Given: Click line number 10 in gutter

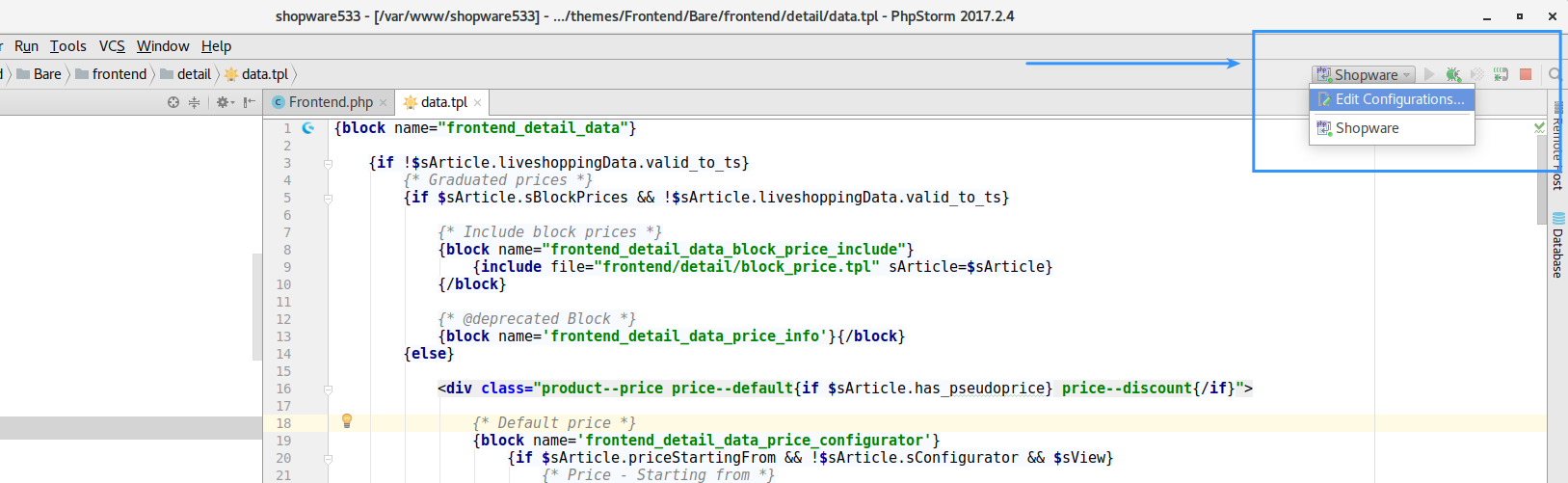Looking at the screenshot, I should (283, 284).
